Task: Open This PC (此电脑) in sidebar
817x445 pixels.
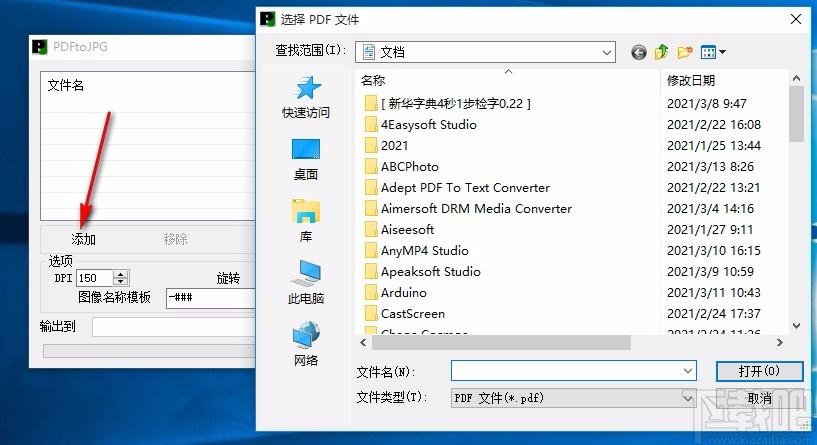Action: [x=306, y=283]
